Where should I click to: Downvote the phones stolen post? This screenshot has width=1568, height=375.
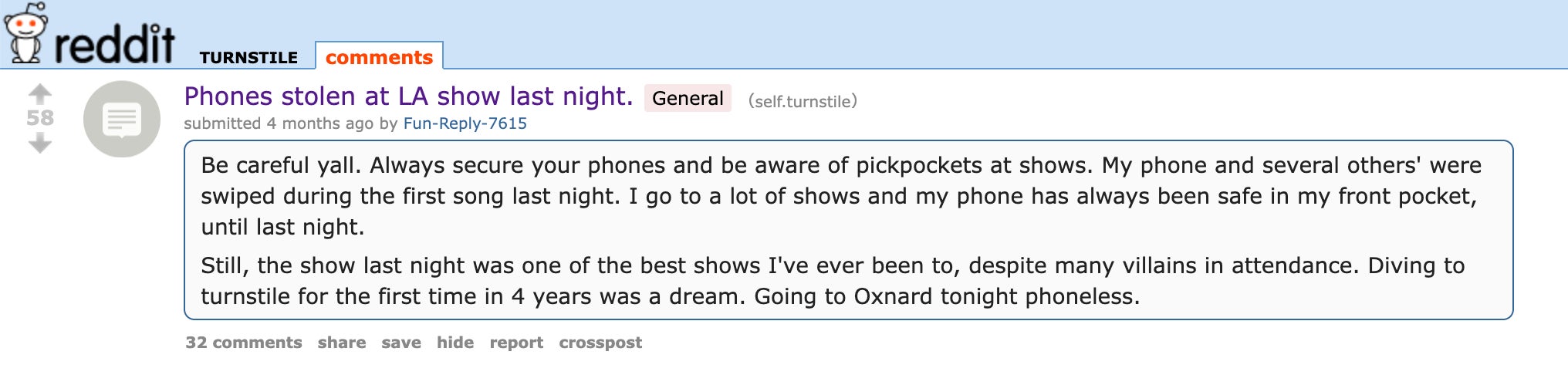[40, 144]
